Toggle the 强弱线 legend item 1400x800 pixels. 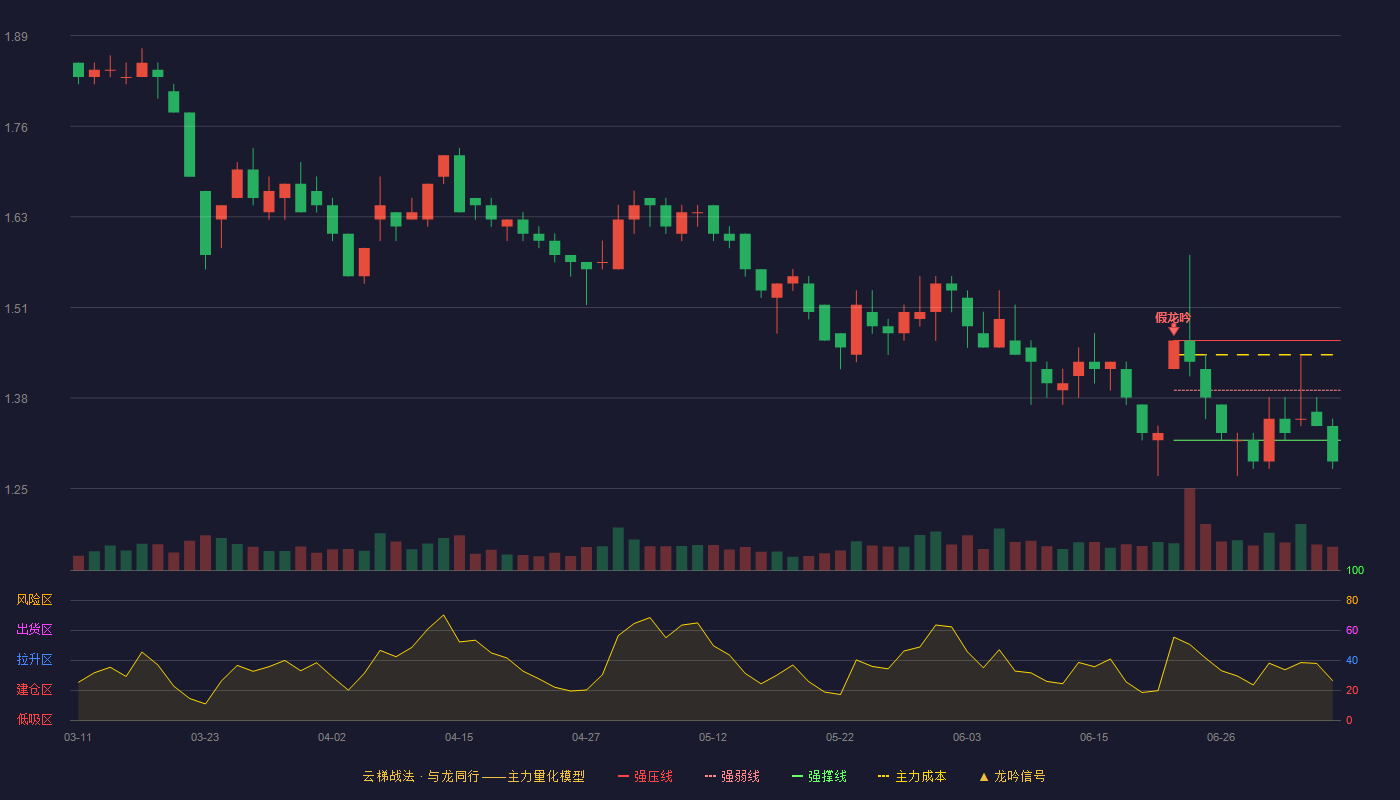coord(732,776)
